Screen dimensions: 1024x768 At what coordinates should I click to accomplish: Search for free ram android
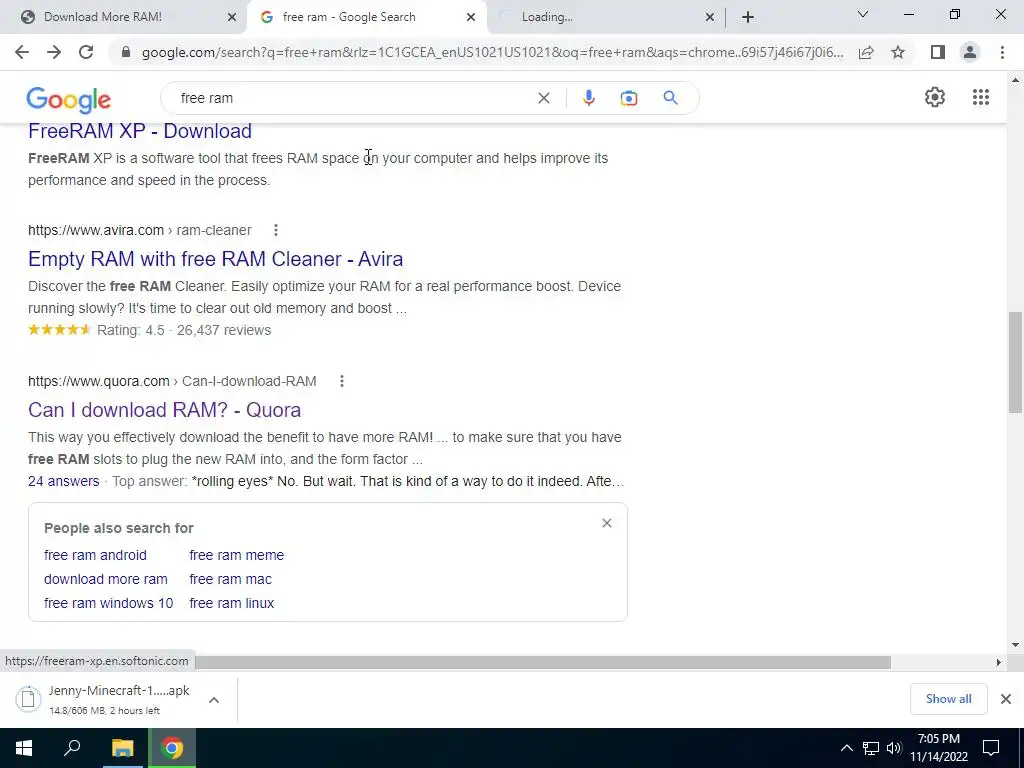[95, 555]
